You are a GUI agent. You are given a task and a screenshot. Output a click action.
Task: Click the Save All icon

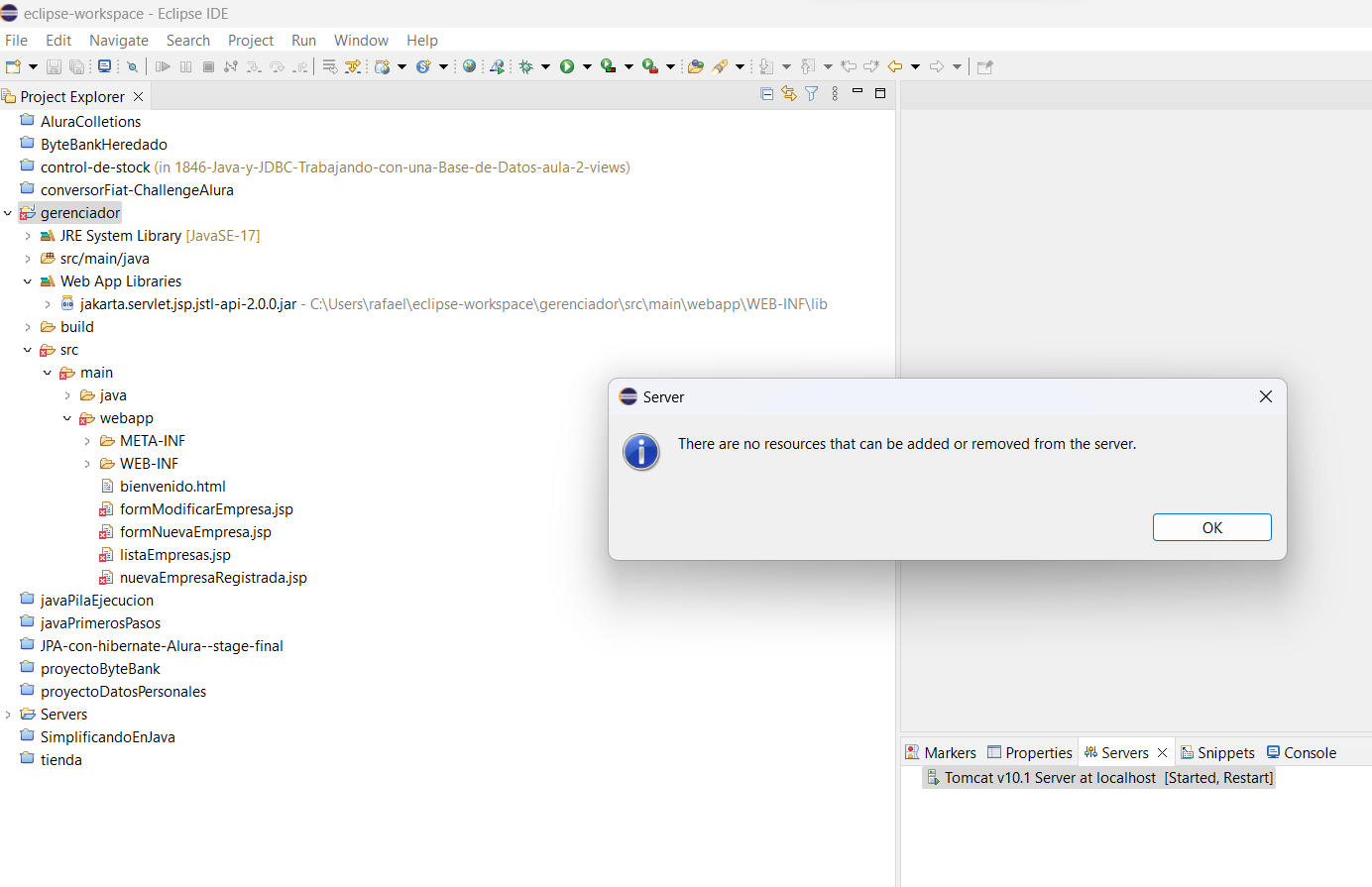tap(76, 66)
